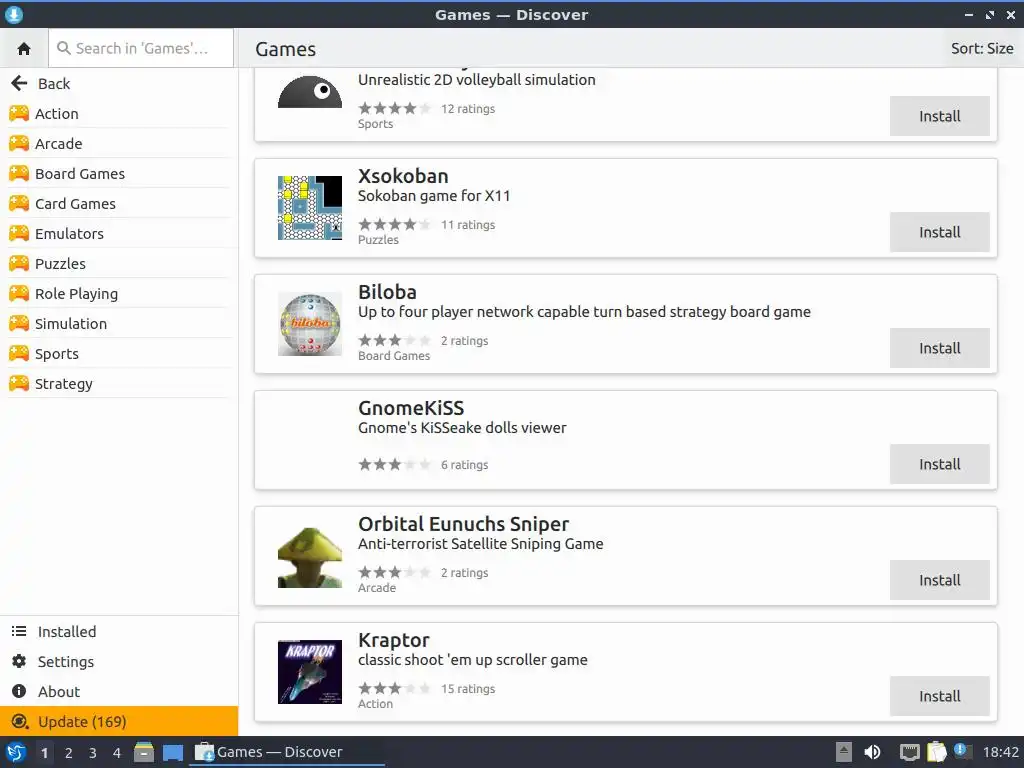Switch to workspace 2

(x=68, y=753)
